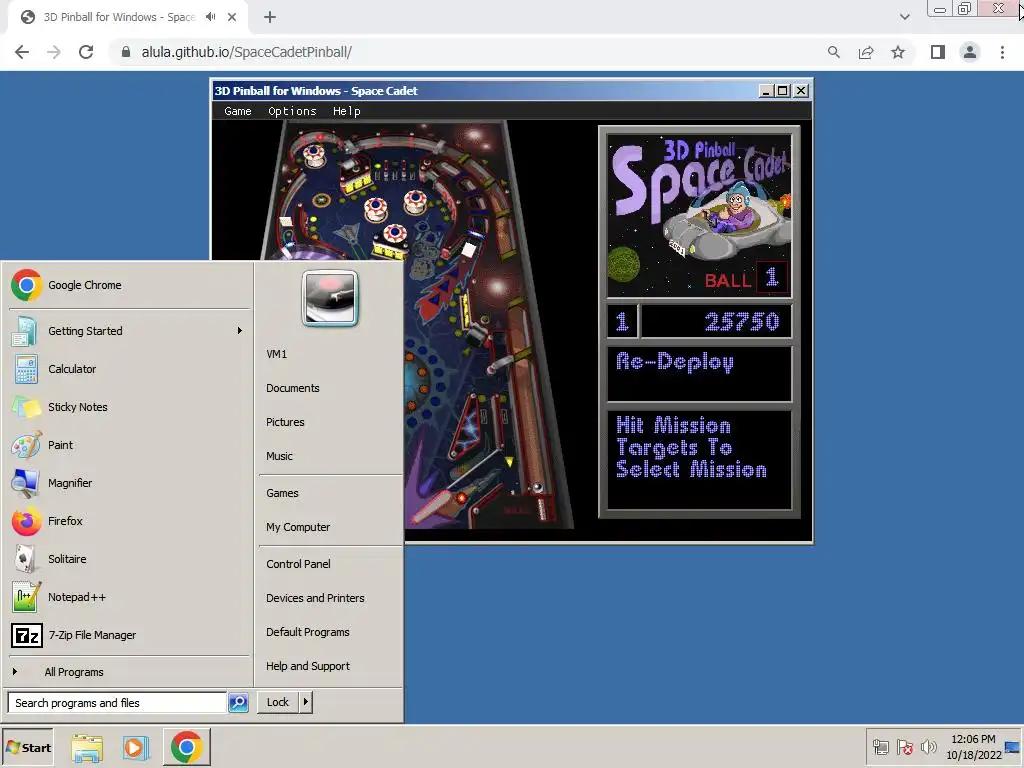The width and height of the screenshot is (1024, 768).
Task: Close the 3D Pinball browser tab
Action: 232,17
